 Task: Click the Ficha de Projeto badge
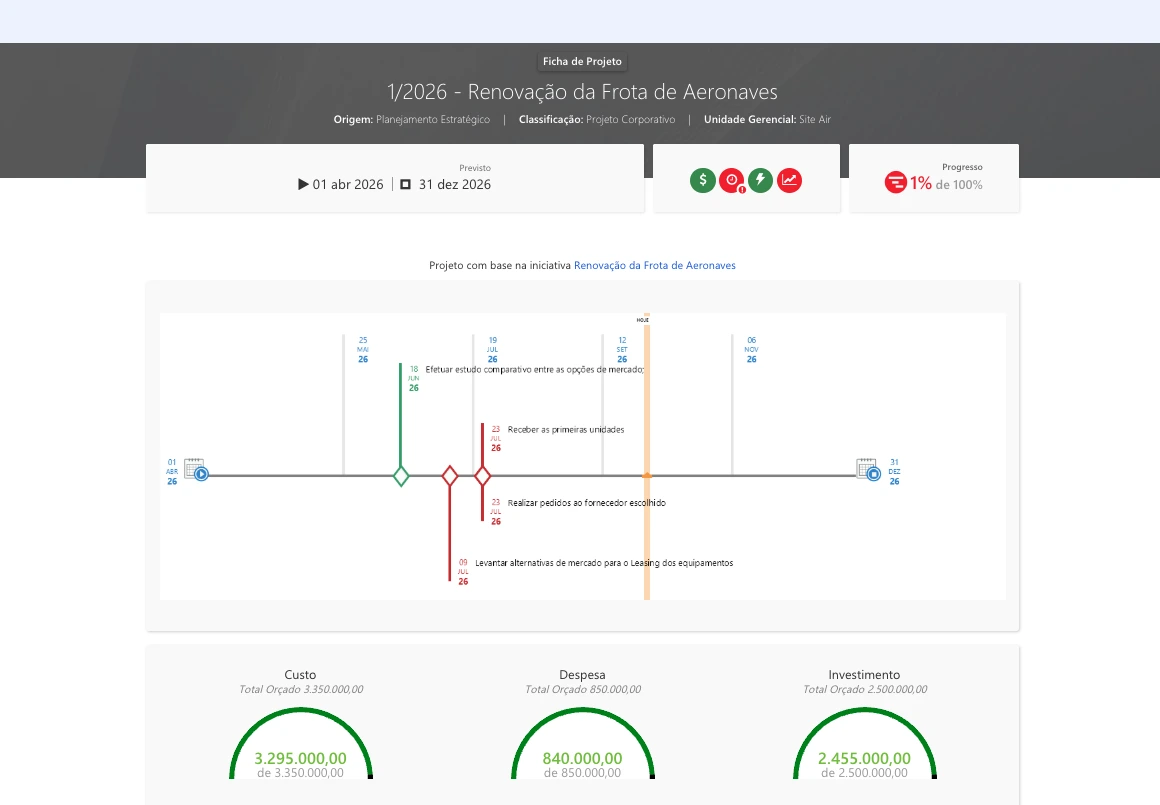point(582,61)
